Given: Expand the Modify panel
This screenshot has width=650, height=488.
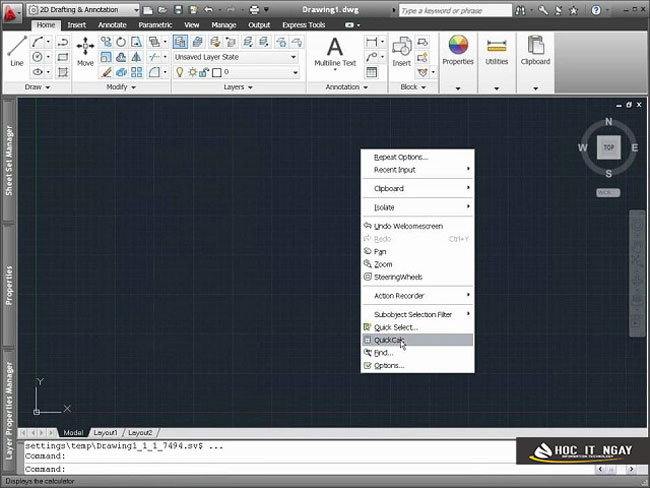Looking at the screenshot, I should (121, 87).
